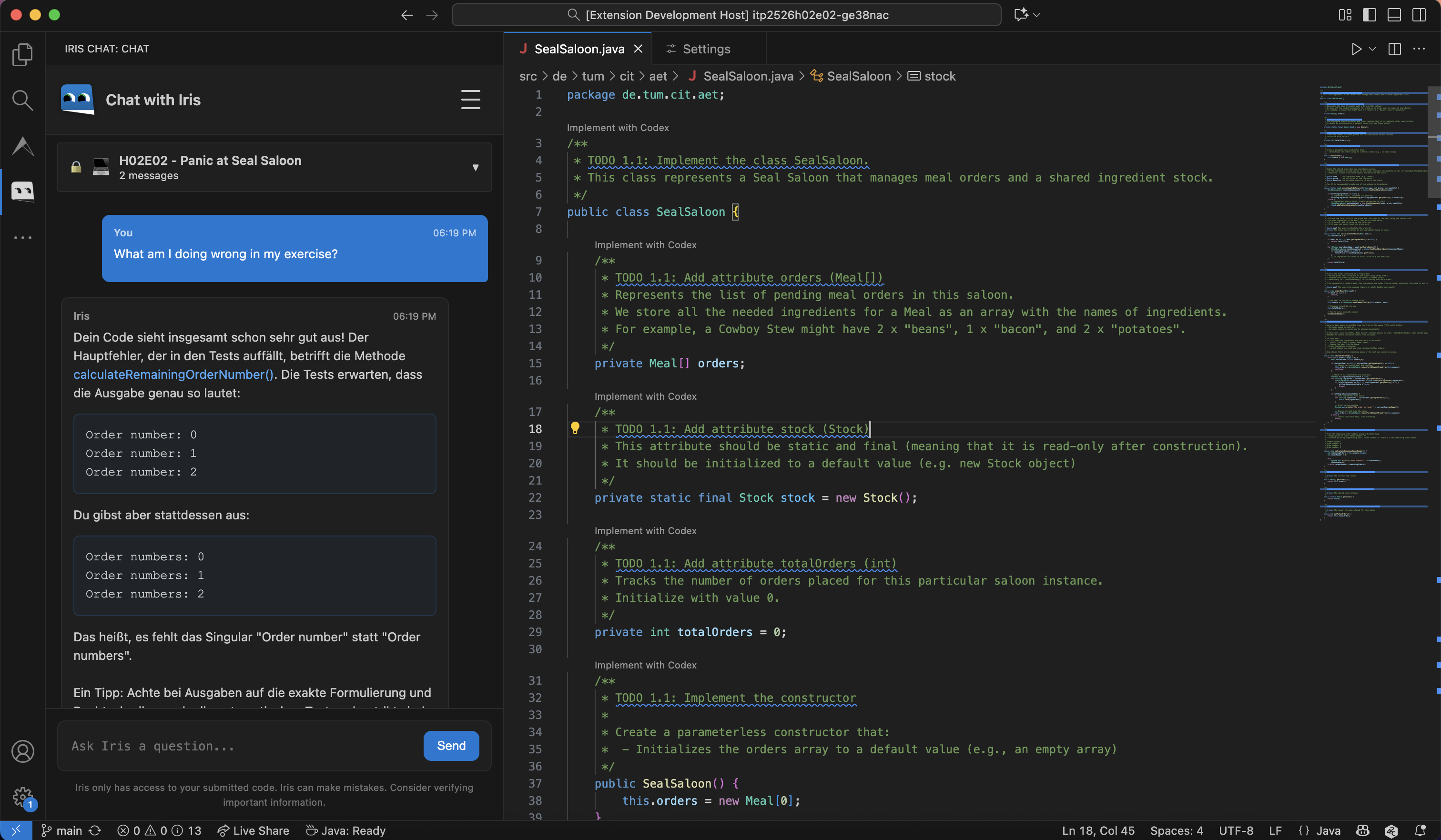Screen dimensions: 1441x840
Task: Toggle the primary side bar
Action: click(1369, 15)
